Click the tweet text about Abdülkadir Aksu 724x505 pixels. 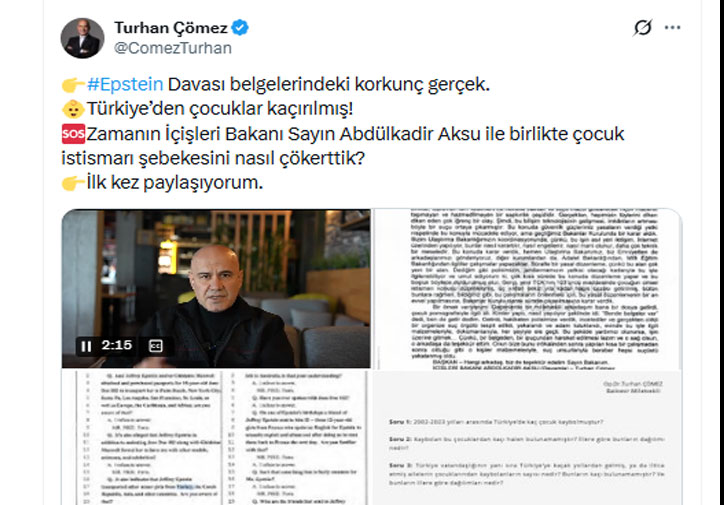point(343,146)
